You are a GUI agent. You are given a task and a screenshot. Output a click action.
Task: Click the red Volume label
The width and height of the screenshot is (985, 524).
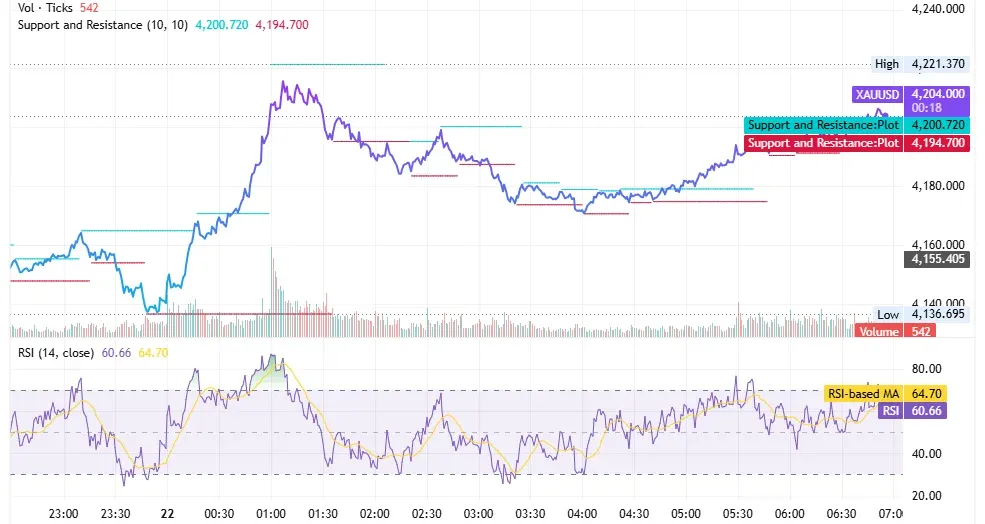click(x=879, y=331)
